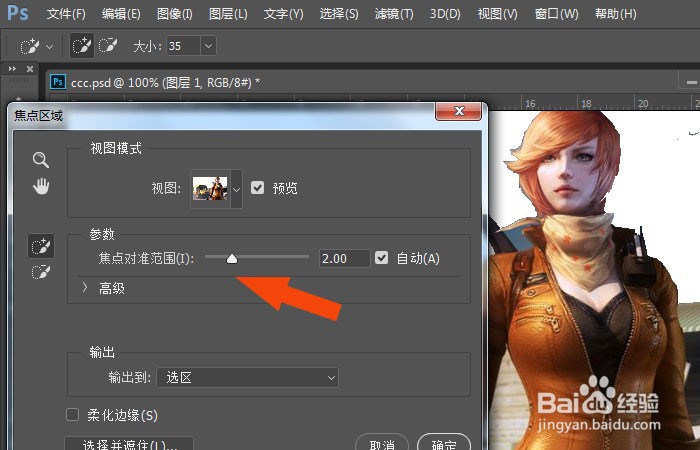The width and height of the screenshot is (700, 450).
Task: Open the 输出到 选区 dropdown
Action: click(247, 378)
